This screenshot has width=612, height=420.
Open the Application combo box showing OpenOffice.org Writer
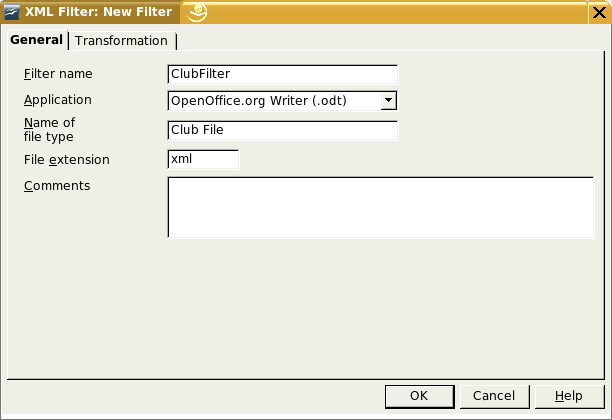click(274, 100)
